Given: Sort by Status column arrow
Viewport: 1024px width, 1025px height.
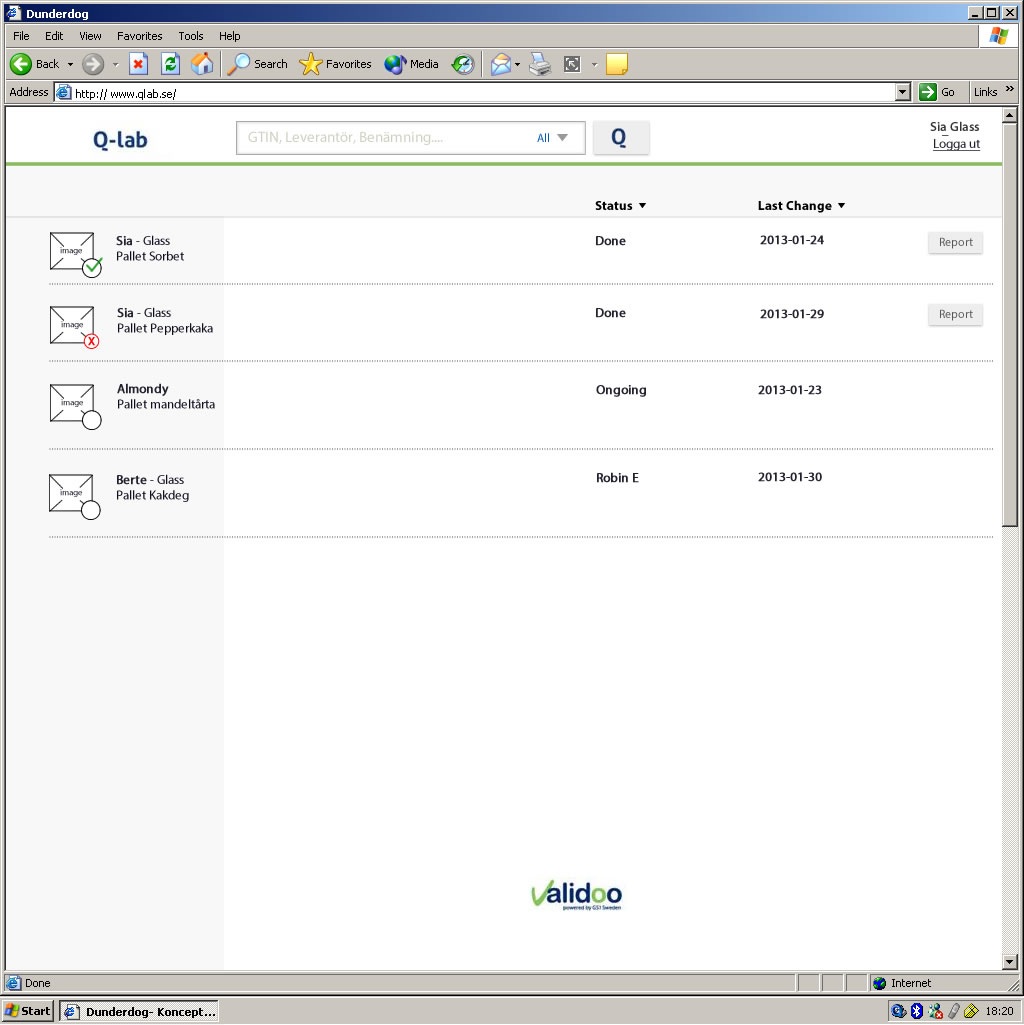Looking at the screenshot, I should (x=642, y=206).
